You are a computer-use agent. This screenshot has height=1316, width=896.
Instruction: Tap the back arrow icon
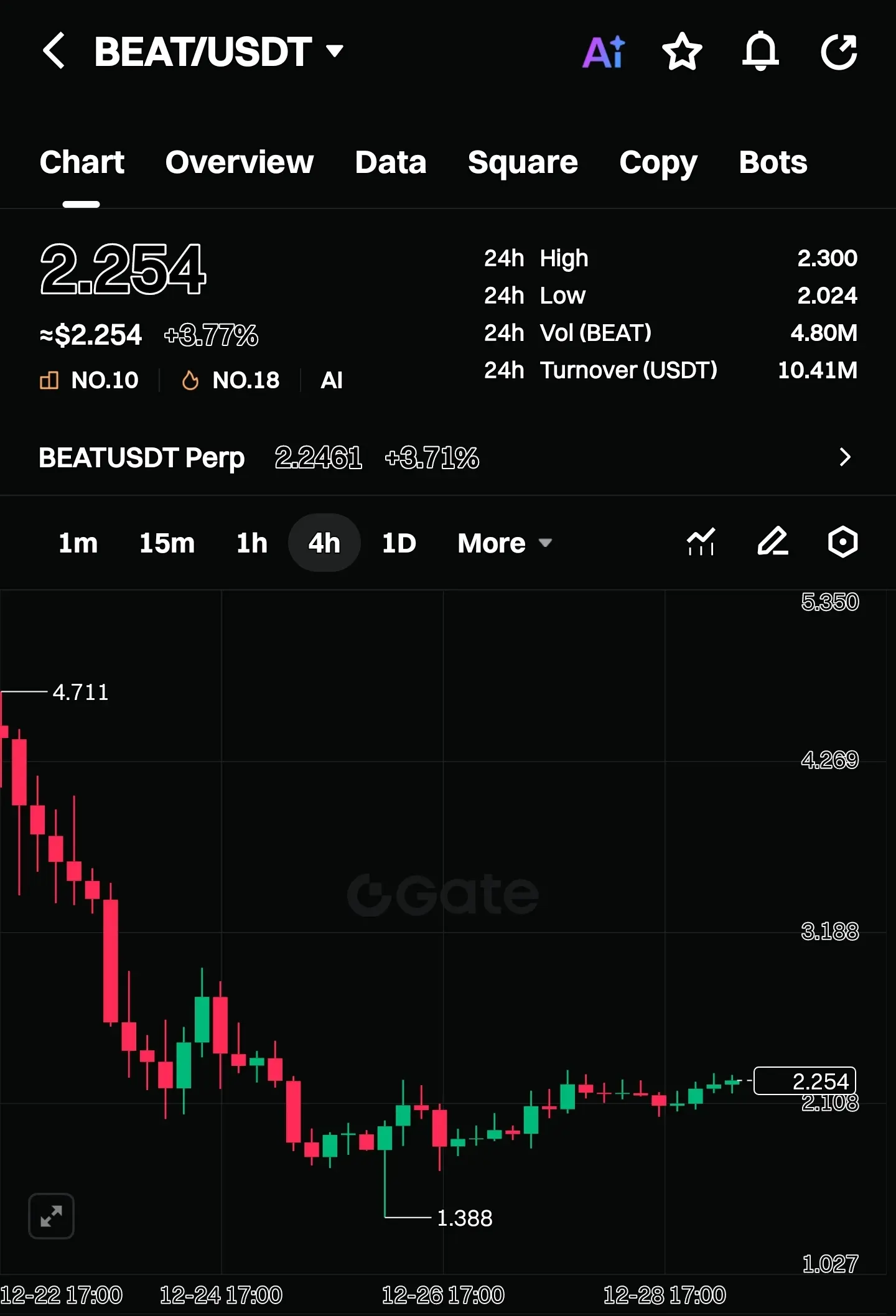click(54, 50)
